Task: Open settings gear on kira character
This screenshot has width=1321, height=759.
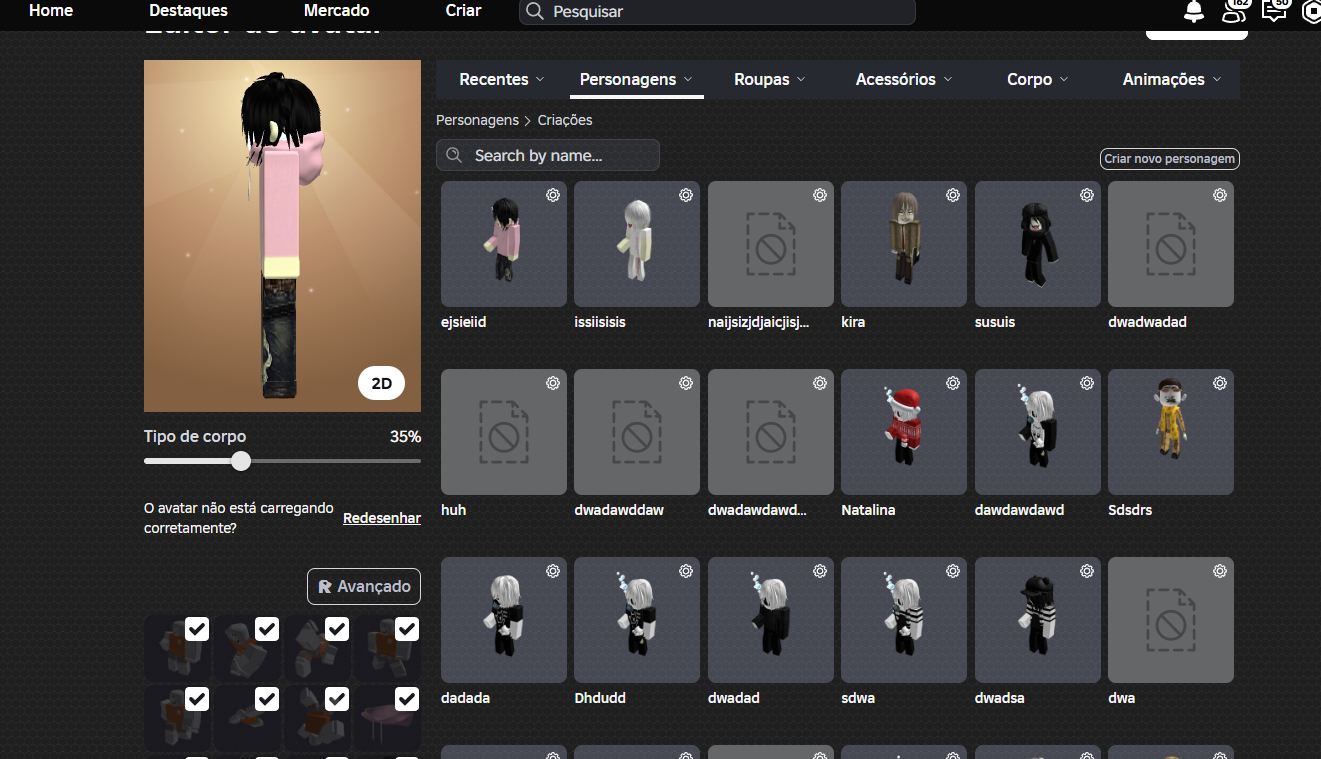Action: (x=953, y=195)
